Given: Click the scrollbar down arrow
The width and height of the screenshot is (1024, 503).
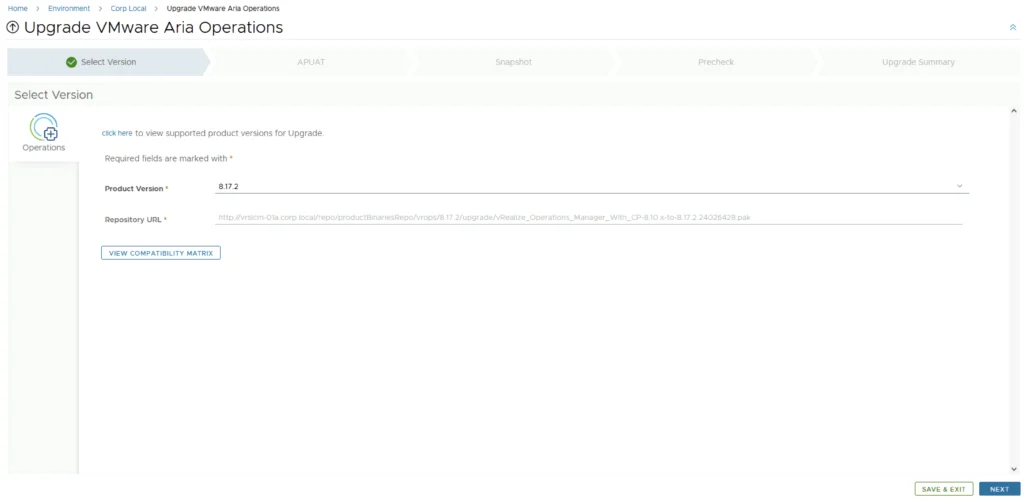Looking at the screenshot, I should pos(1014,469).
